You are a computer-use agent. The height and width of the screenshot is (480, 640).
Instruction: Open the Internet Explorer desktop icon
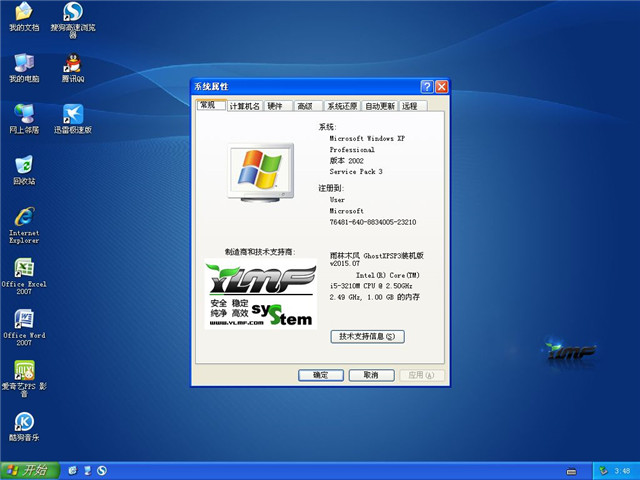point(24,225)
